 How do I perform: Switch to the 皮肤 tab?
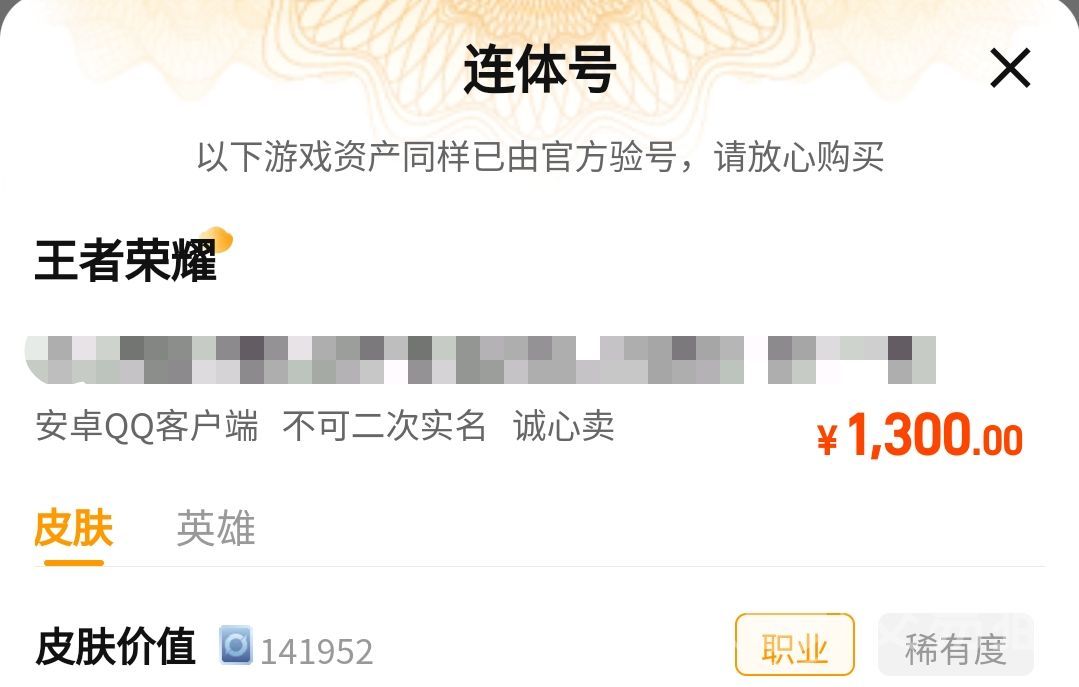tap(74, 528)
